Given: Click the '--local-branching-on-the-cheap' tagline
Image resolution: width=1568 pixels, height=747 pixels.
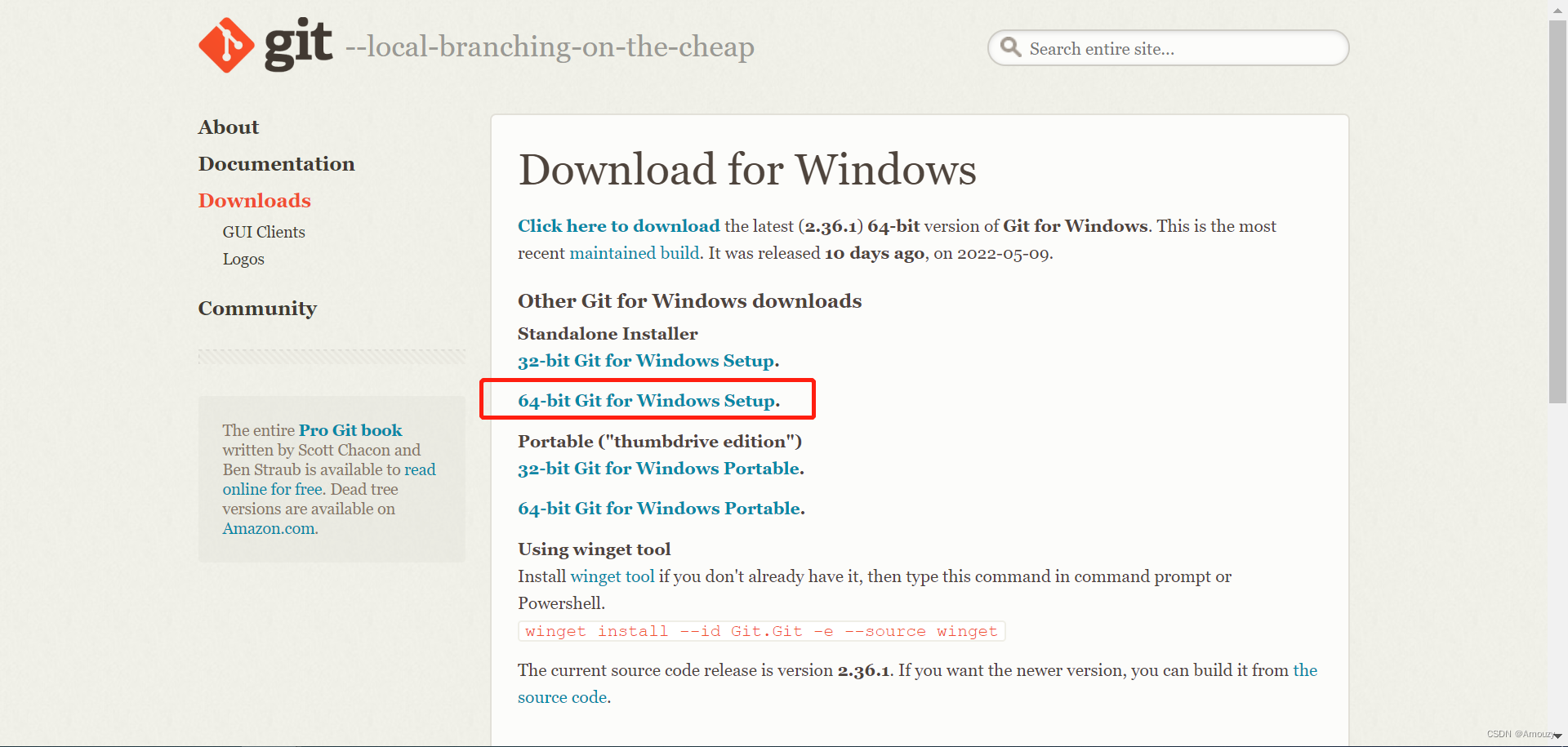Looking at the screenshot, I should tap(550, 47).
